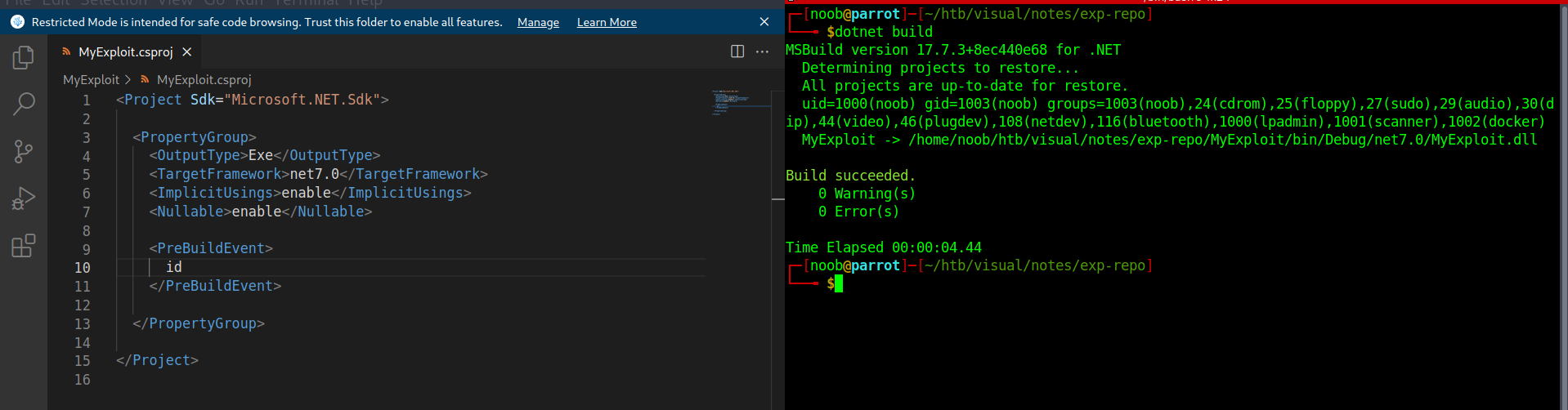Click the 'id' command on line 10
This screenshot has height=410, width=1568.
174,267
